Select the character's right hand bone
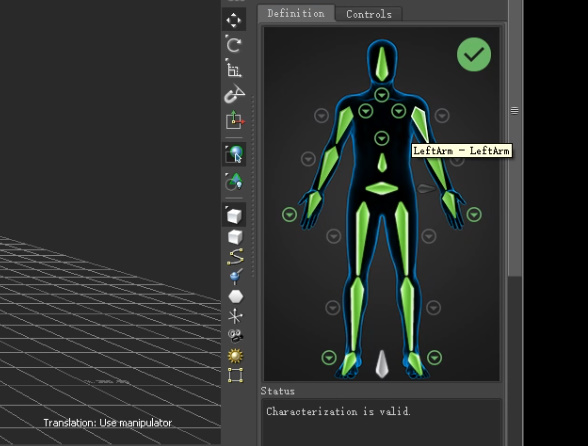The image size is (588, 446). click(x=314, y=204)
